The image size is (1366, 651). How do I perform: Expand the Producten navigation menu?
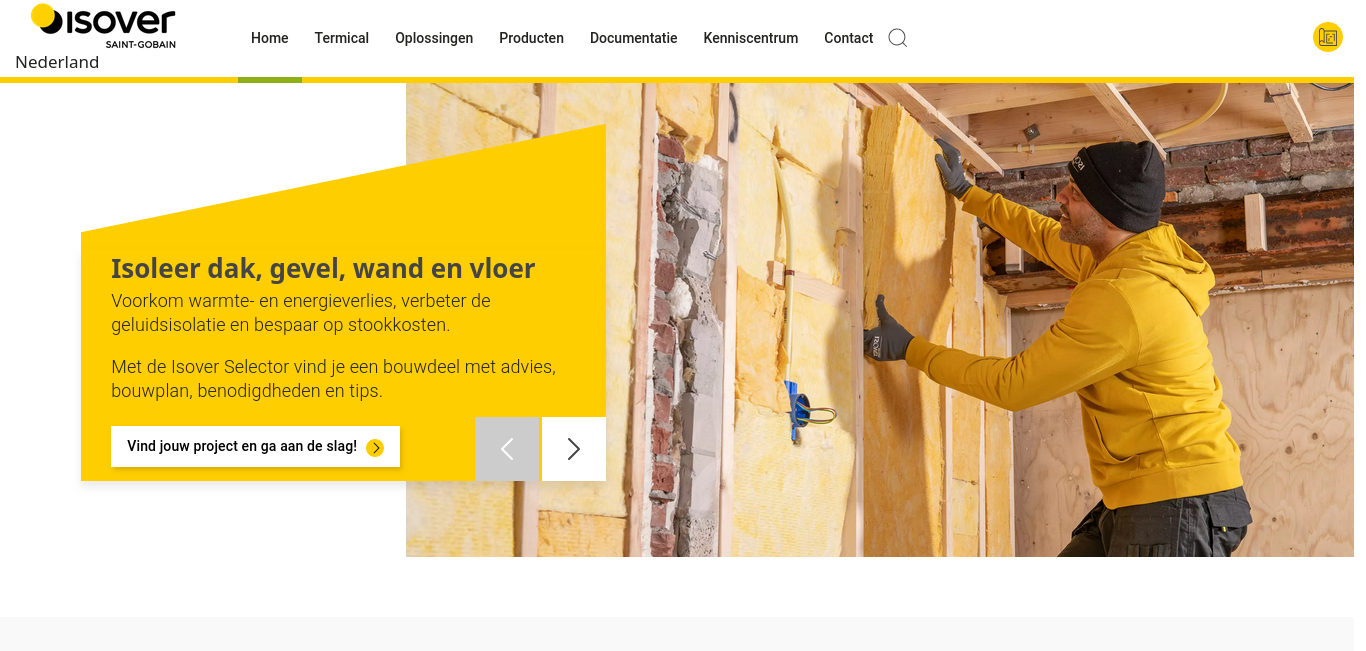coord(532,38)
